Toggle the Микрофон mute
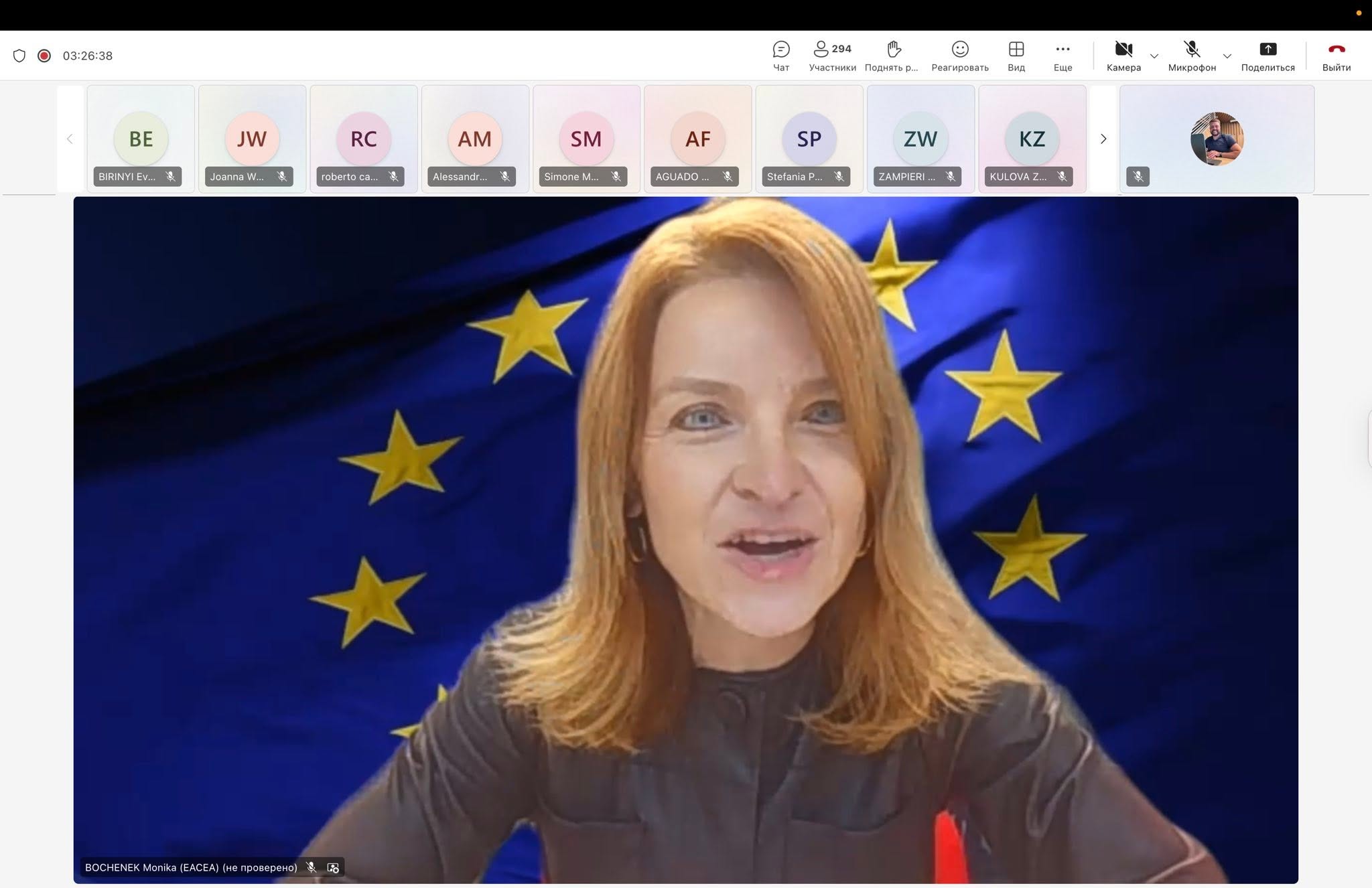This screenshot has width=1372, height=888. tap(1192, 56)
